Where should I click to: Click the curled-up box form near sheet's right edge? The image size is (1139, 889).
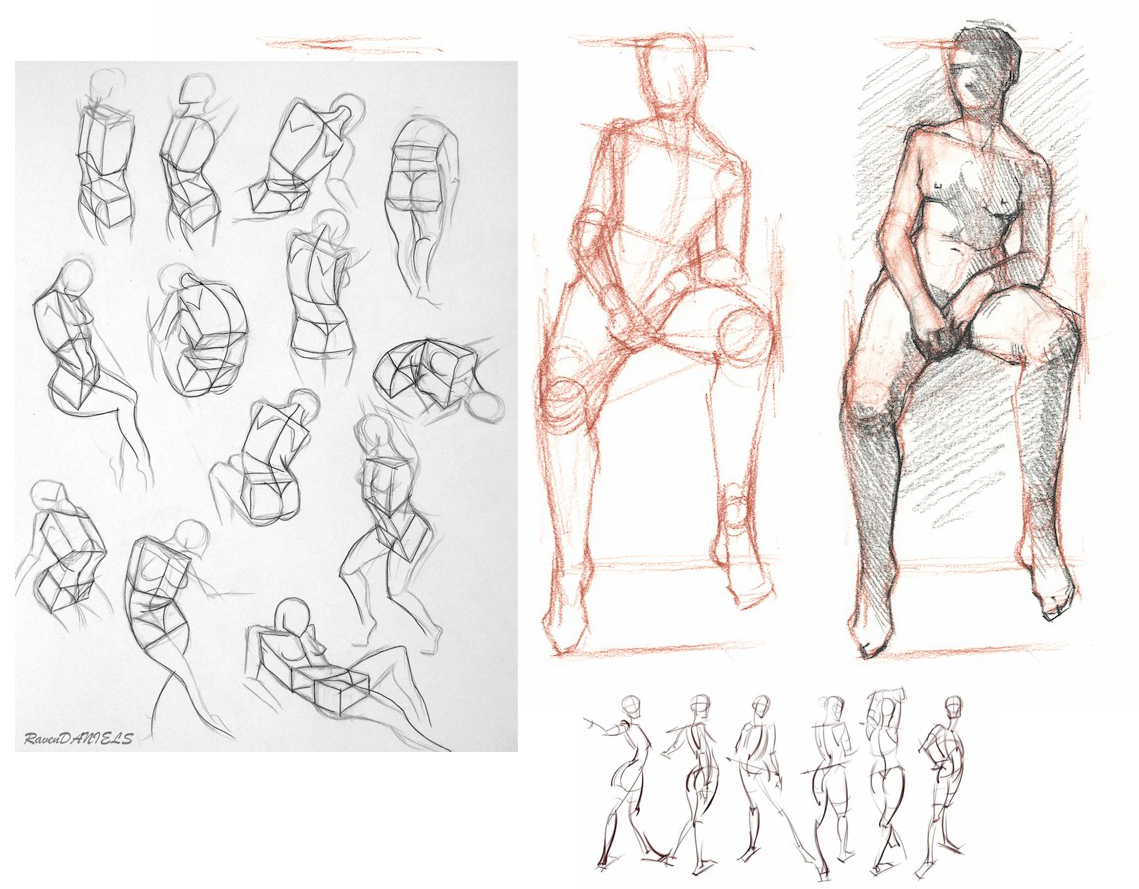[x=432, y=378]
